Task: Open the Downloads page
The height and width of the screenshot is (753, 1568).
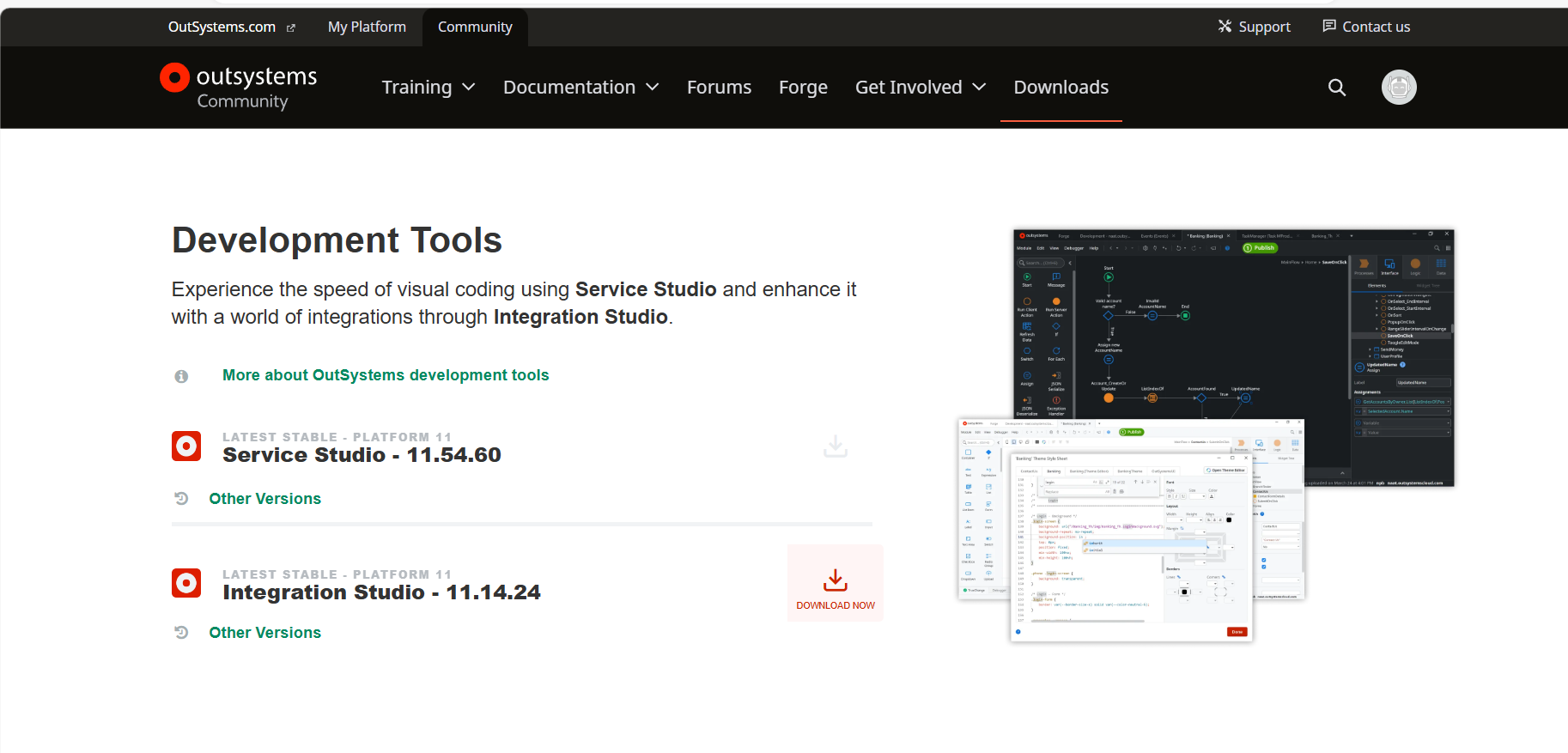Action: tap(1061, 87)
